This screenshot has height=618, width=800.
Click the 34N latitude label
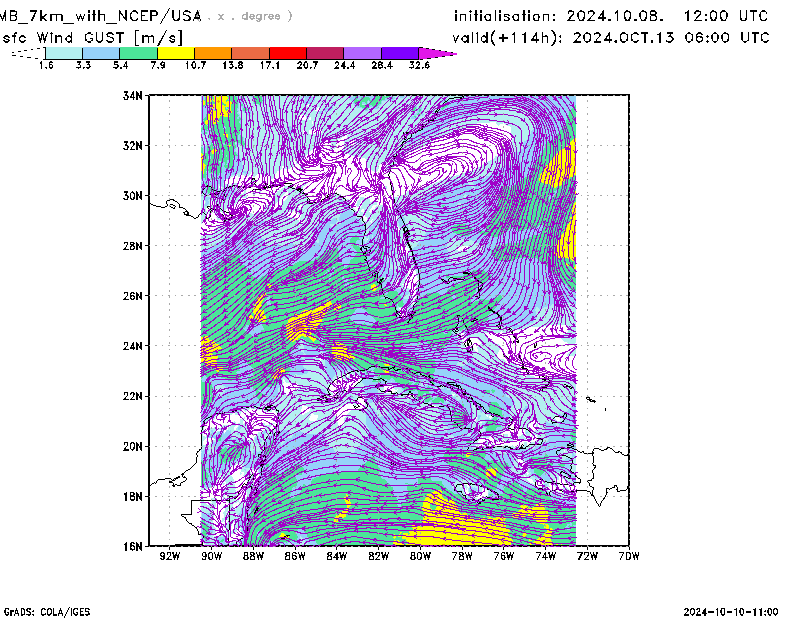click(x=133, y=95)
